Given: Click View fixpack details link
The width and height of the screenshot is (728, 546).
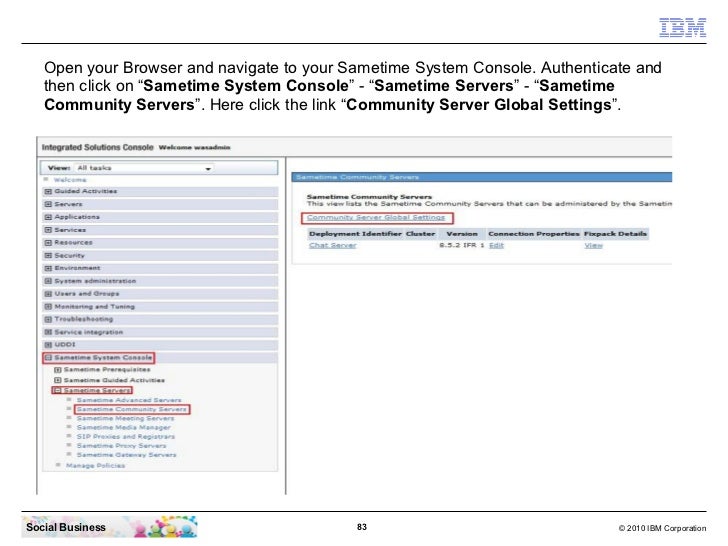Looking at the screenshot, I should 593,245.
